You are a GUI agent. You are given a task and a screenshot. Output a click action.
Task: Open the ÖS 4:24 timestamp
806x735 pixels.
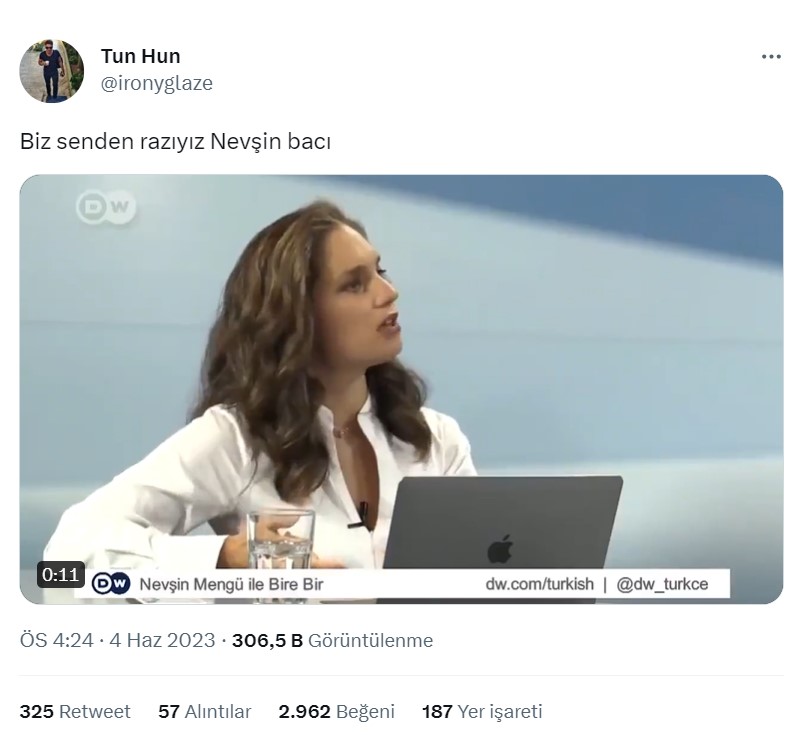coord(57,640)
